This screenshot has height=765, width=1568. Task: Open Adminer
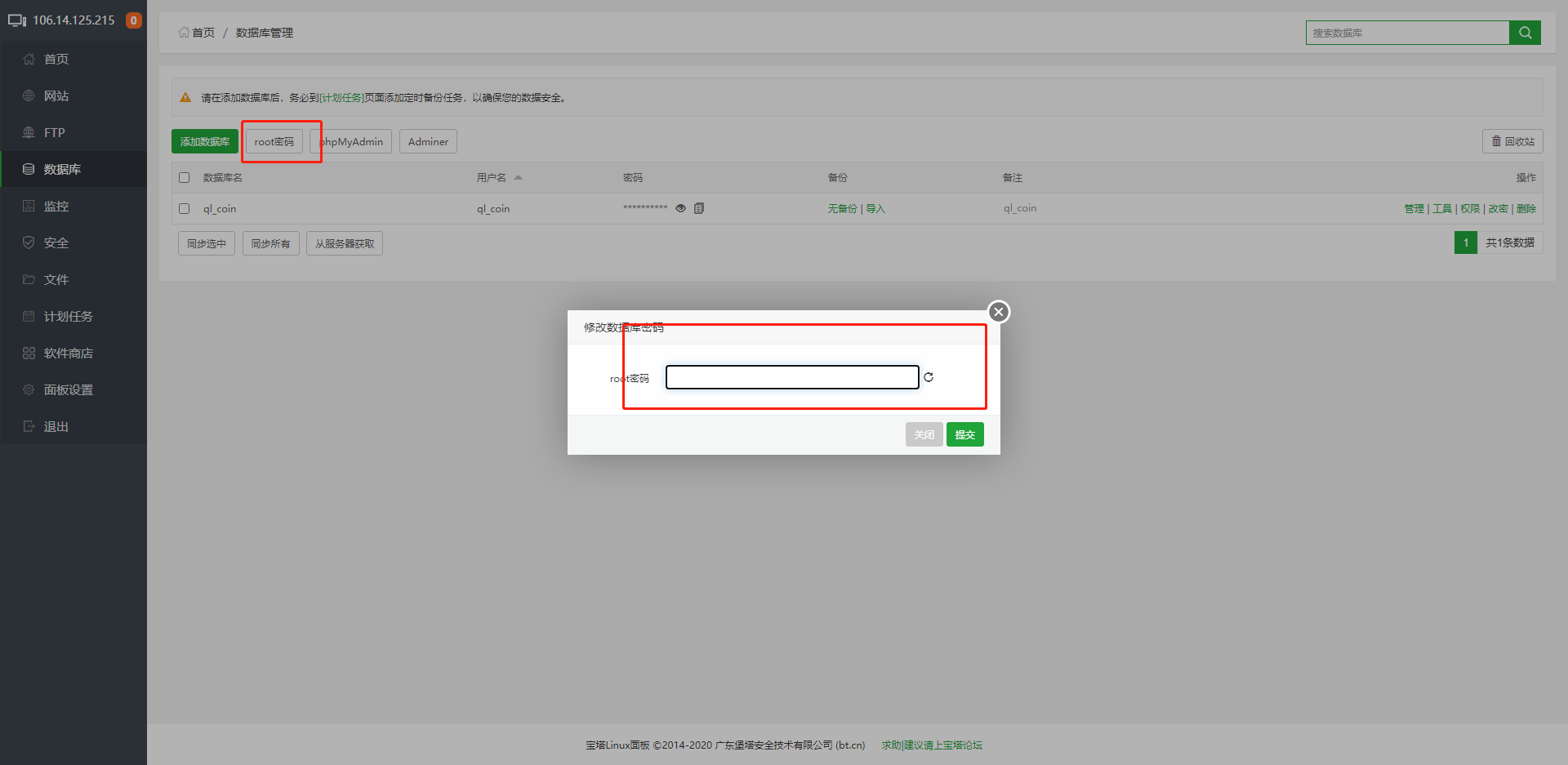click(x=428, y=141)
